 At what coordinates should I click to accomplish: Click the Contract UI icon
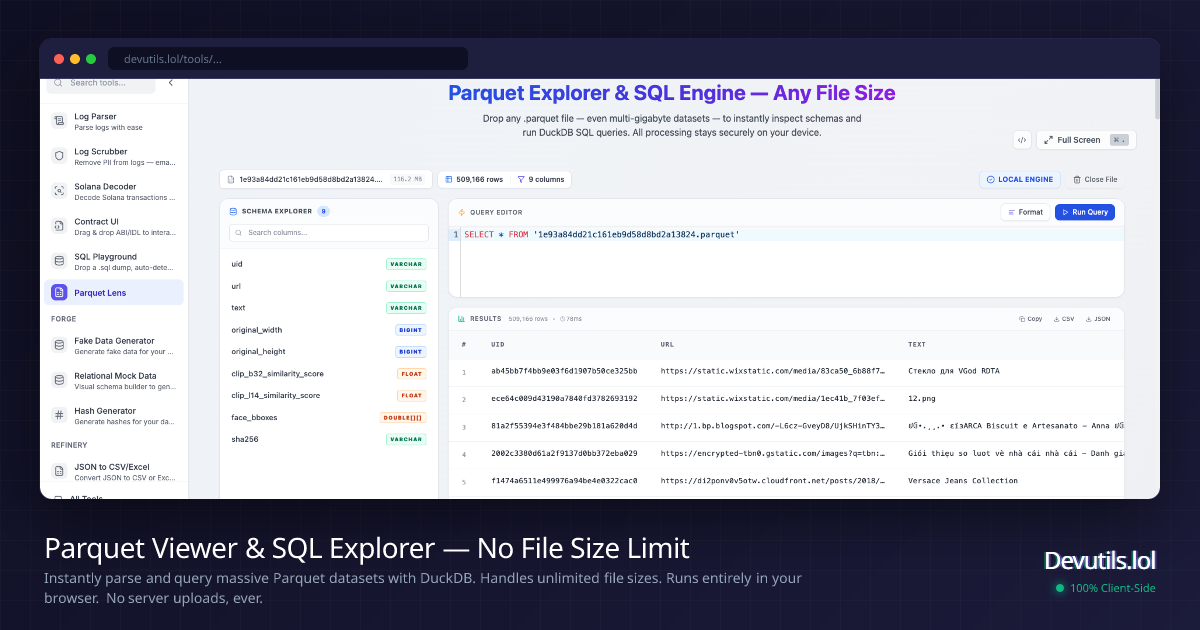pos(59,226)
